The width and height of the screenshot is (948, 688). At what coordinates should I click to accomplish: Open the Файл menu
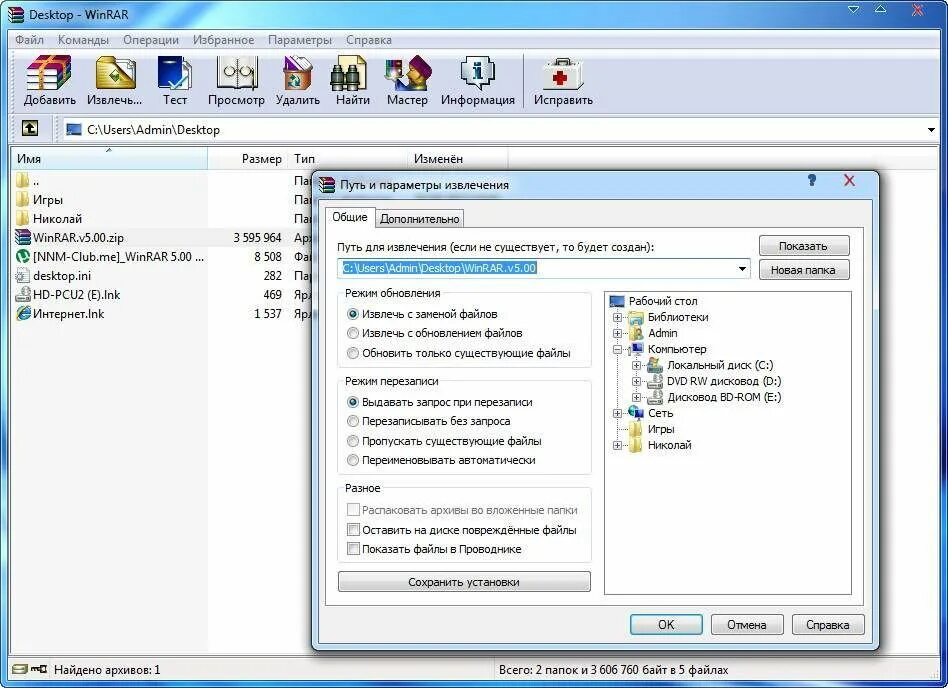pos(29,40)
